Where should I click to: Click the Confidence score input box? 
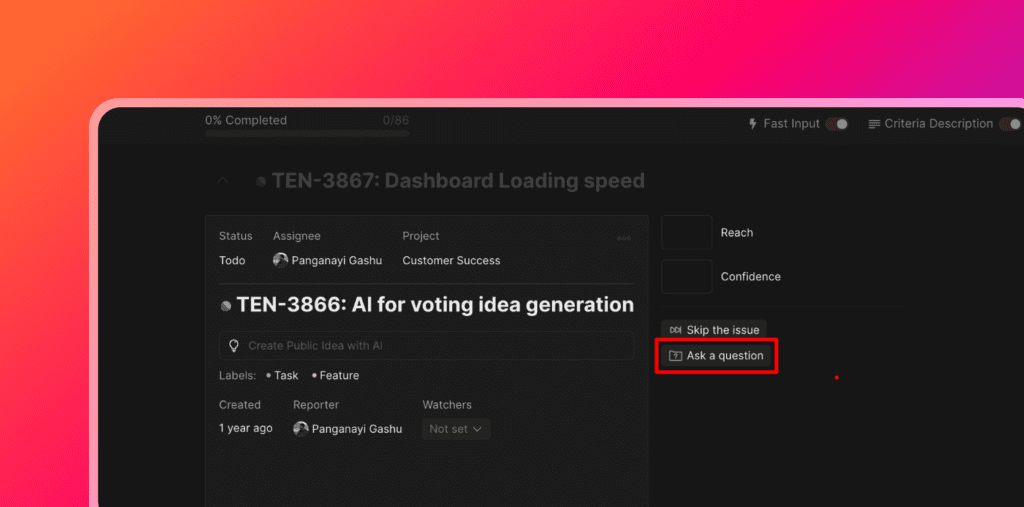point(686,277)
